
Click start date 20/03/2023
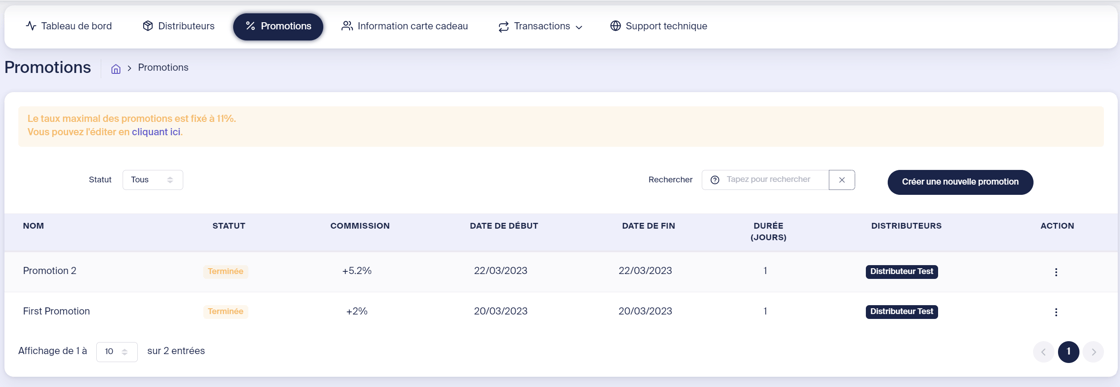coord(501,311)
